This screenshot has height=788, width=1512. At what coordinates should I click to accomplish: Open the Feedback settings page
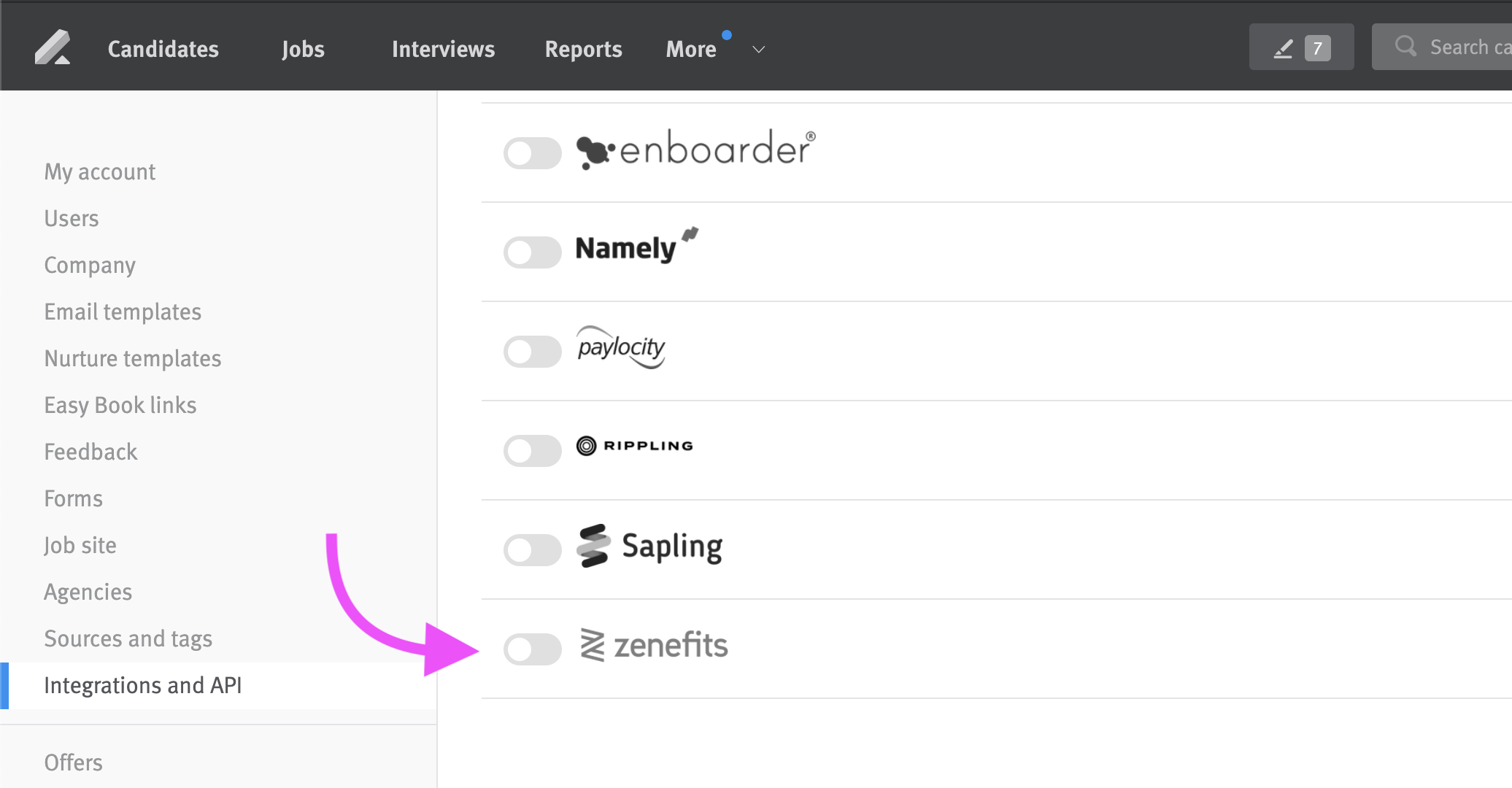90,452
